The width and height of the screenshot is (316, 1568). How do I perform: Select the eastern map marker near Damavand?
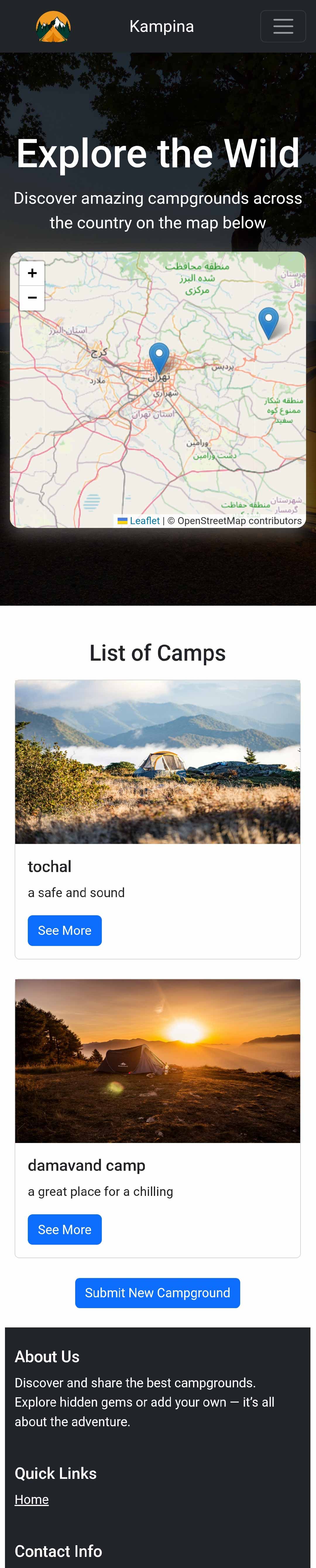(268, 322)
